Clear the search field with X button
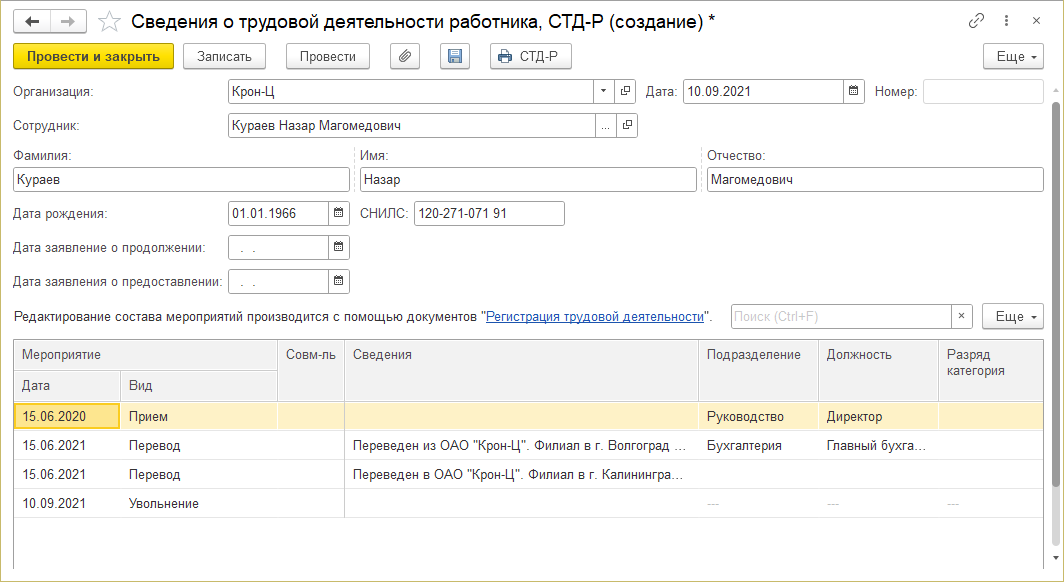 click(x=961, y=316)
